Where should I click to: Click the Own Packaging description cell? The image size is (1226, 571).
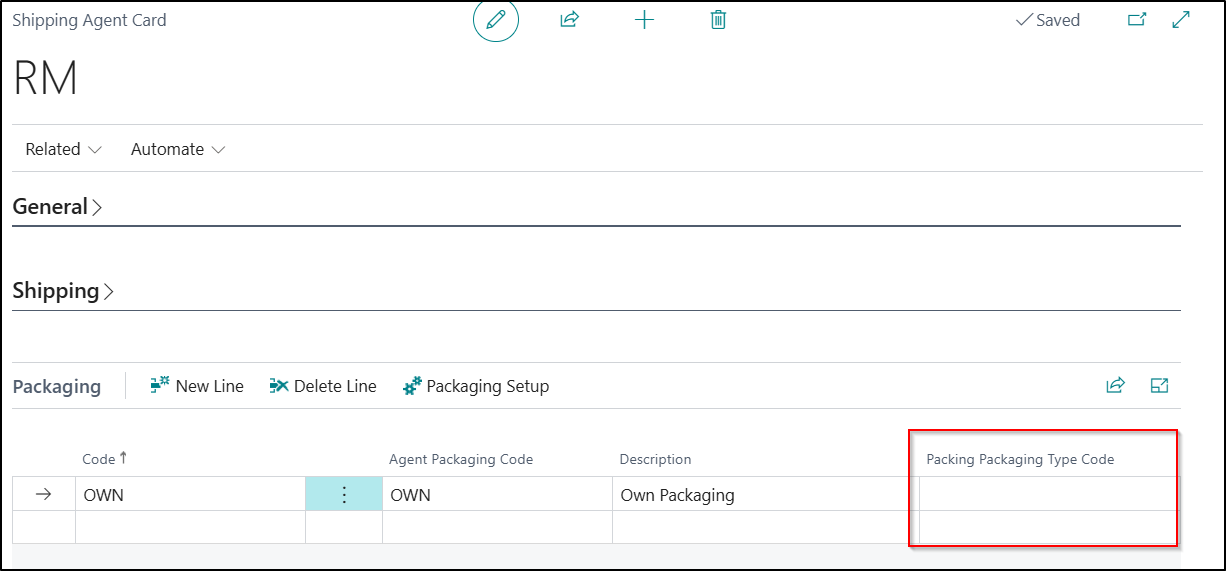pyautogui.click(x=760, y=495)
